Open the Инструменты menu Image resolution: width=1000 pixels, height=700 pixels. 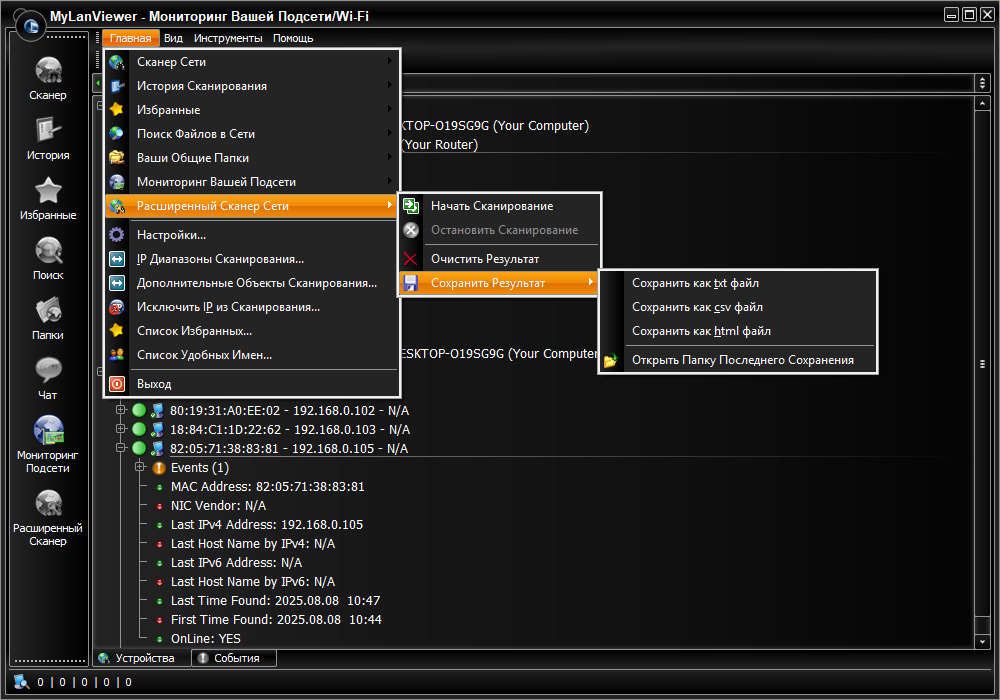(x=228, y=38)
